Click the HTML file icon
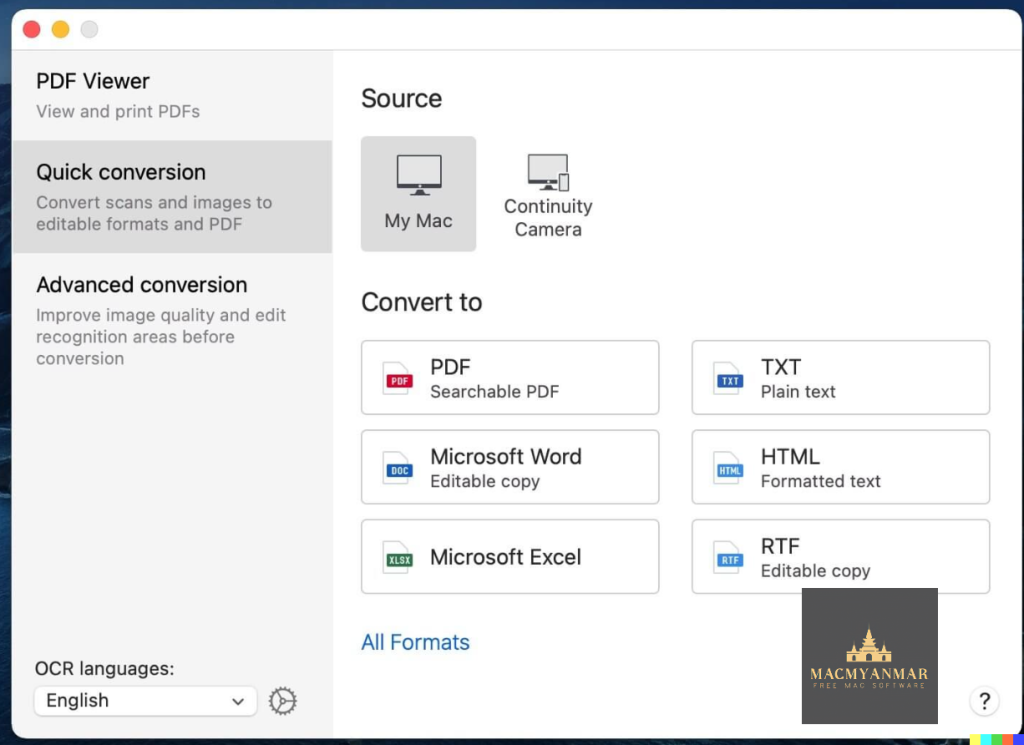This screenshot has width=1024, height=745. (x=729, y=468)
